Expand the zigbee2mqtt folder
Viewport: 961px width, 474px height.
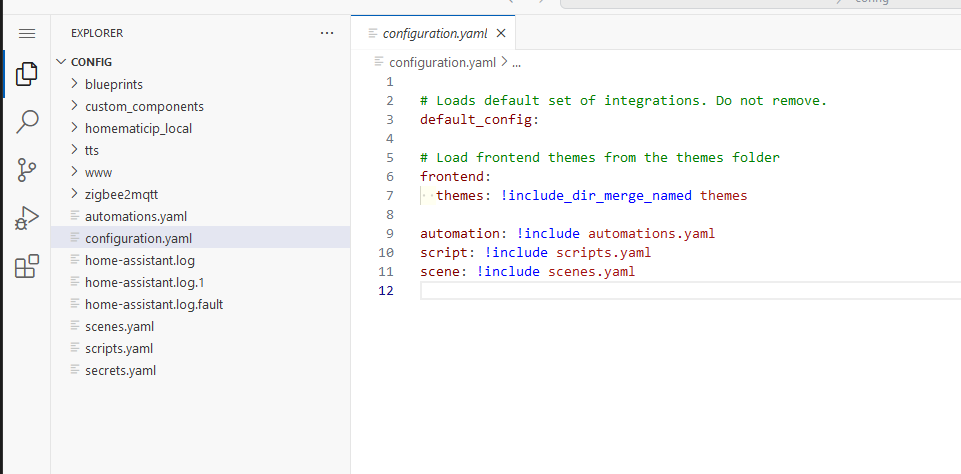pyautogui.click(x=121, y=194)
